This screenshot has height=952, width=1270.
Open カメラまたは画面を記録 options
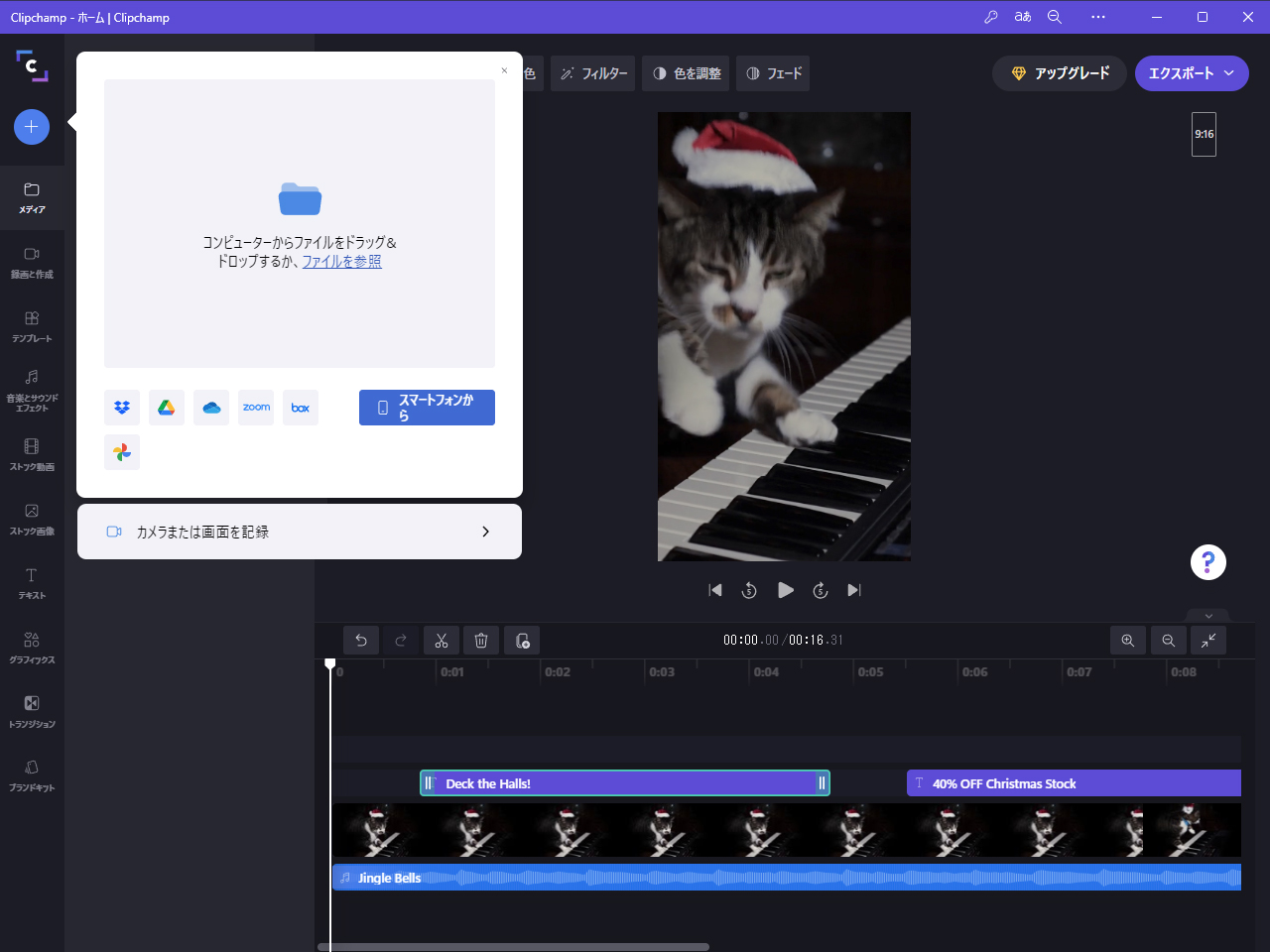(x=299, y=532)
